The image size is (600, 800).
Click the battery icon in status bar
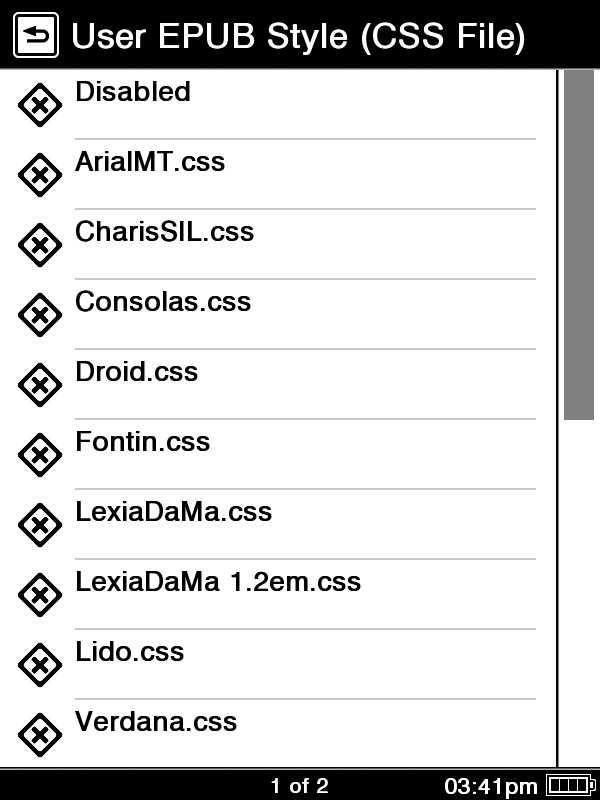pyautogui.click(x=571, y=786)
